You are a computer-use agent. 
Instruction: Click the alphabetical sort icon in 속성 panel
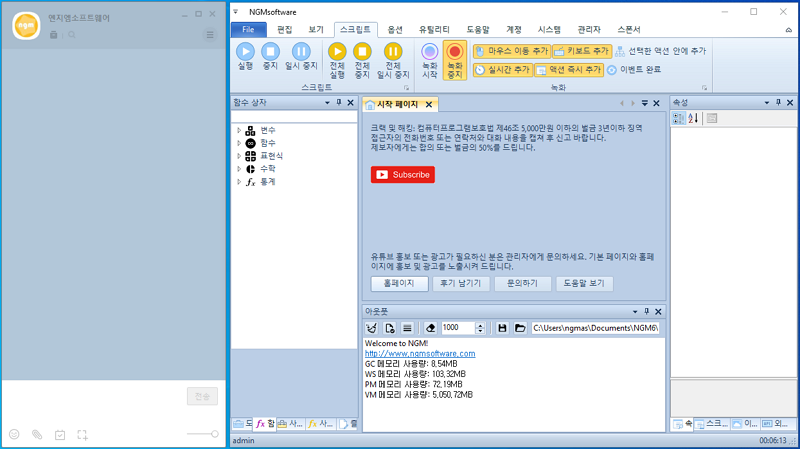(x=693, y=118)
